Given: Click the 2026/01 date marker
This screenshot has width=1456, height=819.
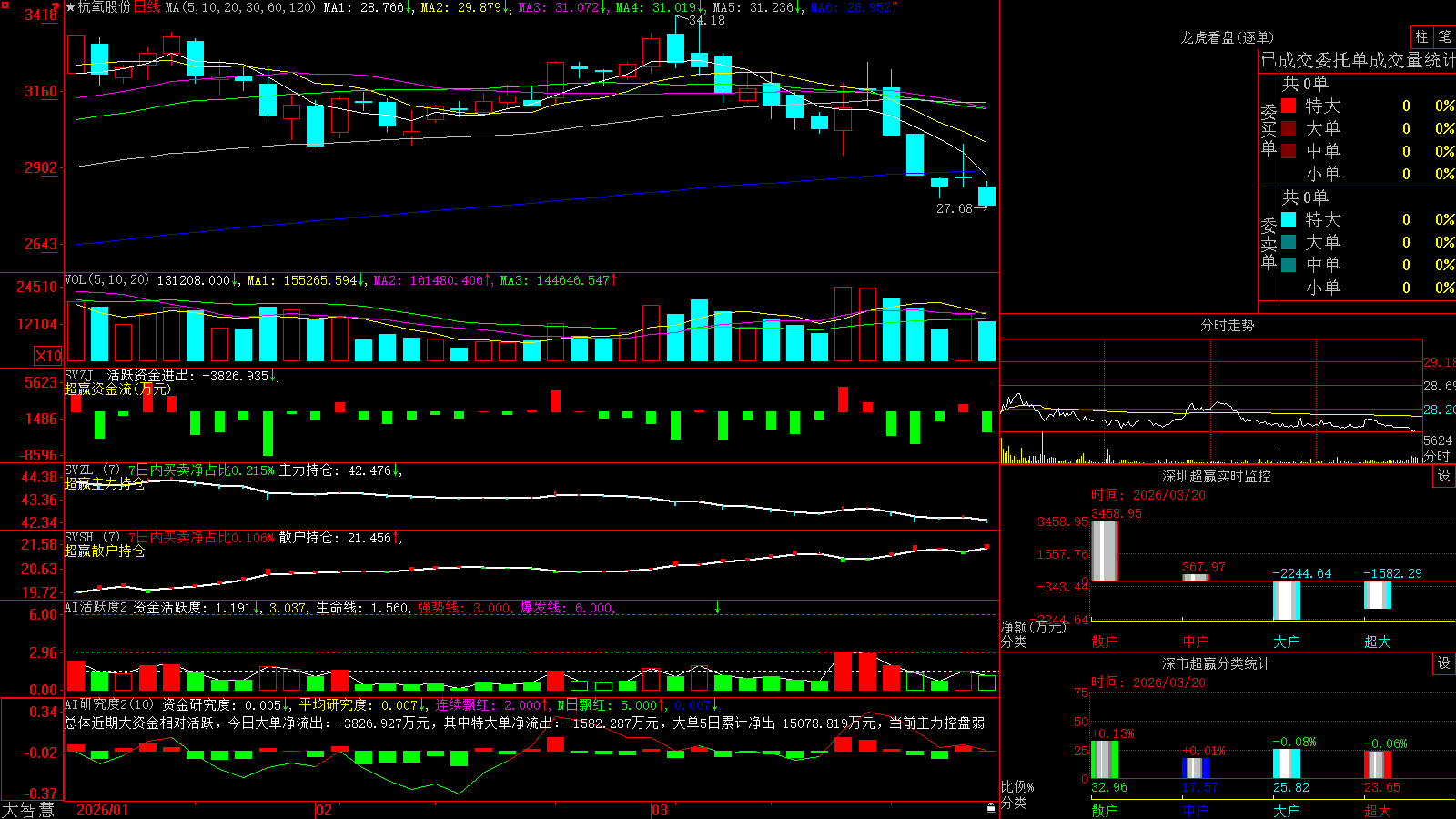Looking at the screenshot, I should click(103, 810).
